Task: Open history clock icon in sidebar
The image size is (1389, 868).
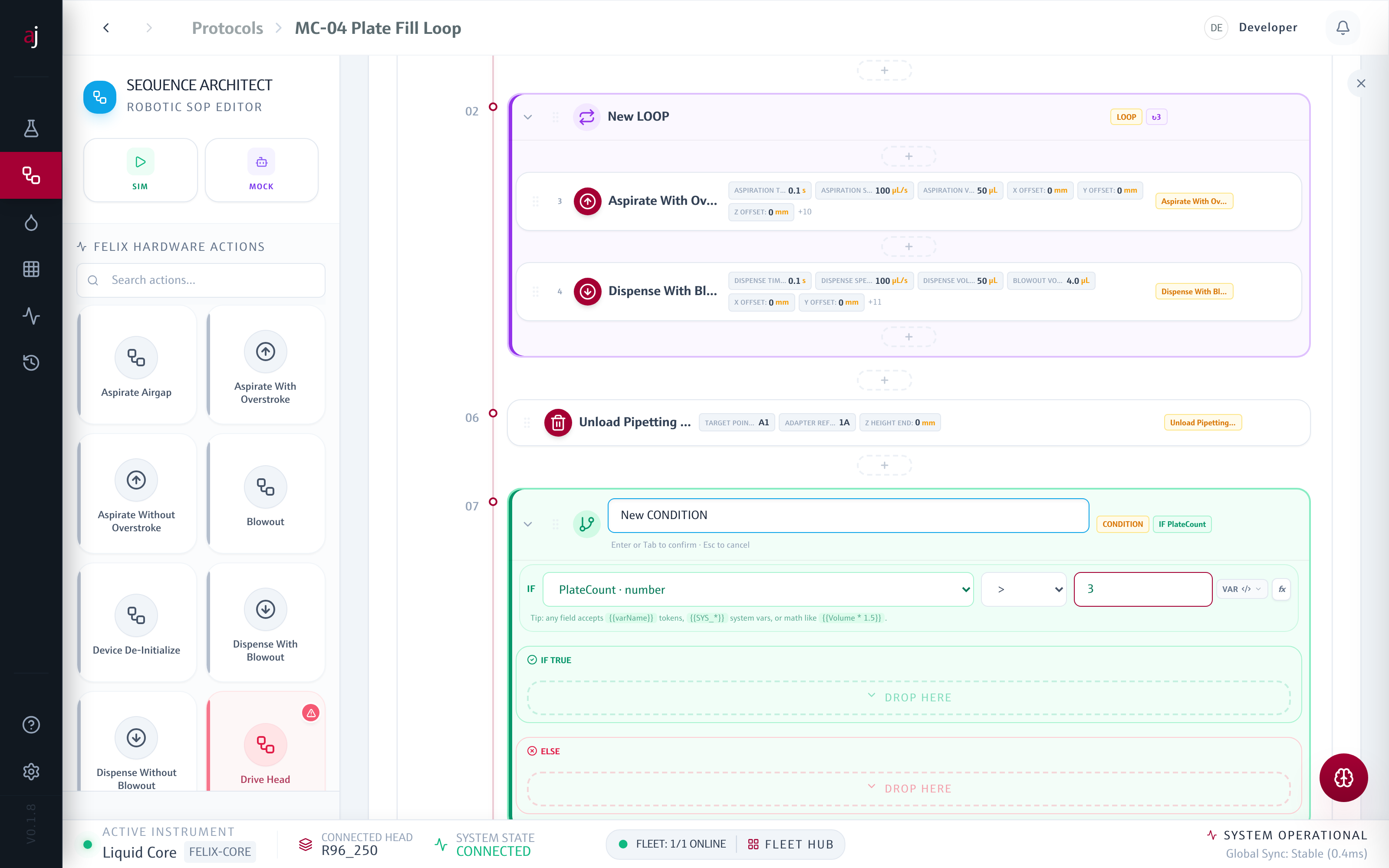Action: [x=31, y=362]
